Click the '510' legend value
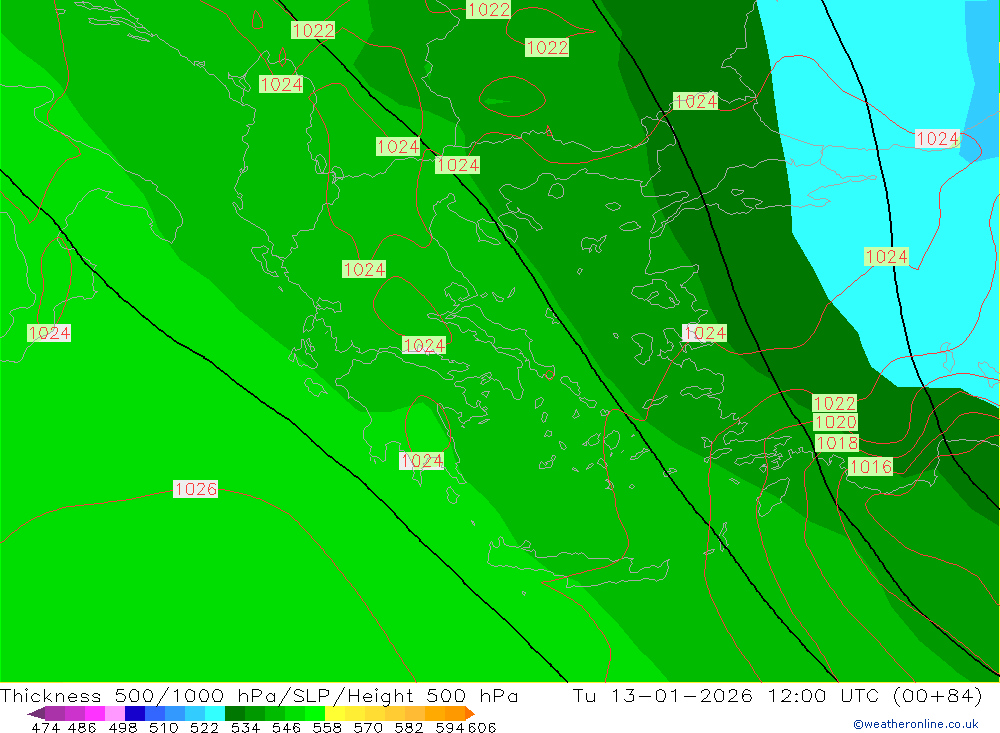This screenshot has width=1000, height=733. [163, 727]
